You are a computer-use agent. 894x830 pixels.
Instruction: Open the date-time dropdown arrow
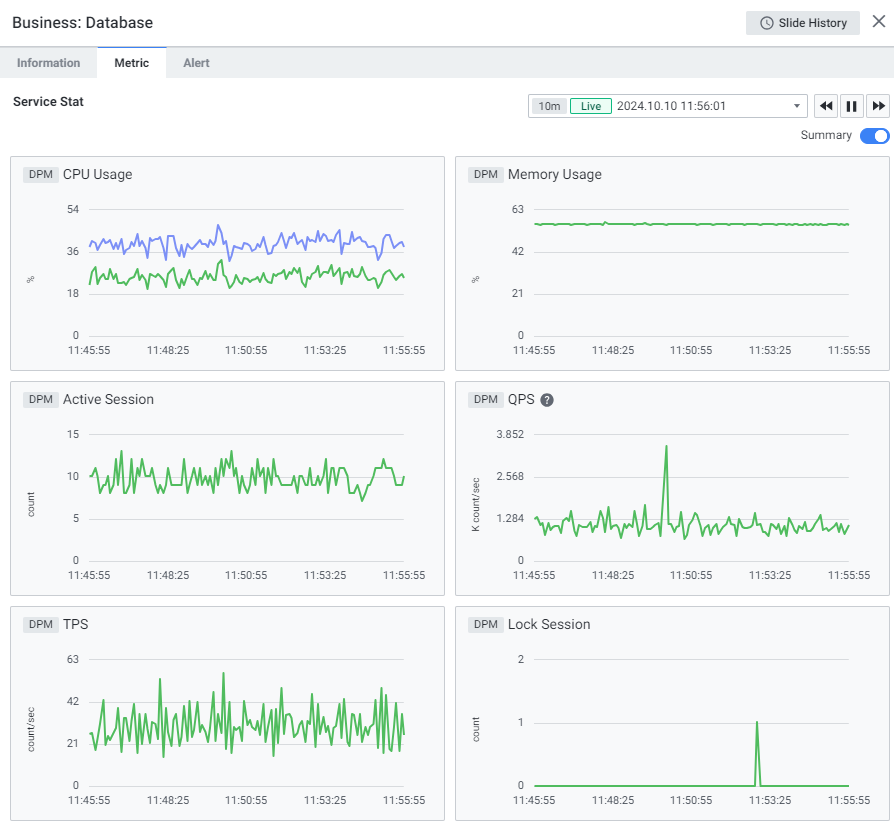coord(797,106)
